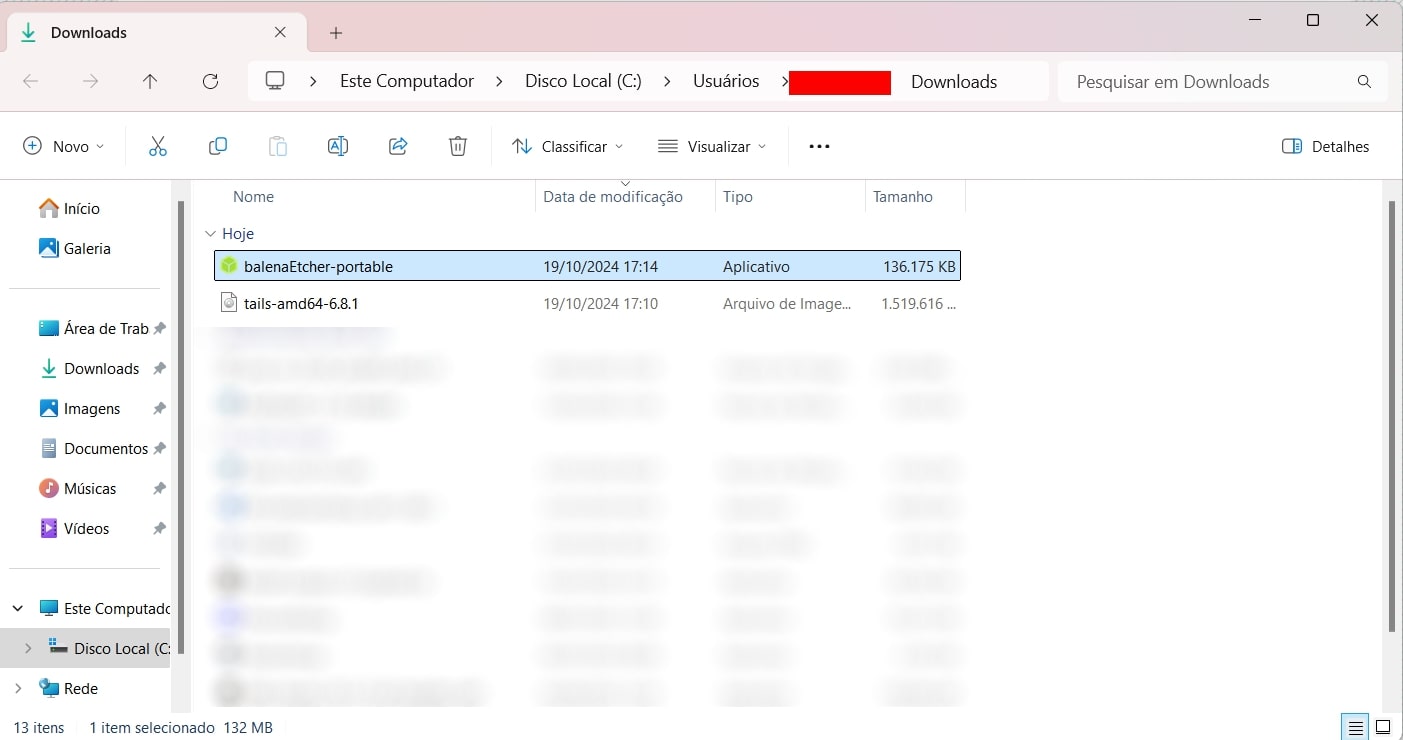Open Área de Trabalho in sidebar
The width and height of the screenshot is (1403, 740).
[x=93, y=328]
